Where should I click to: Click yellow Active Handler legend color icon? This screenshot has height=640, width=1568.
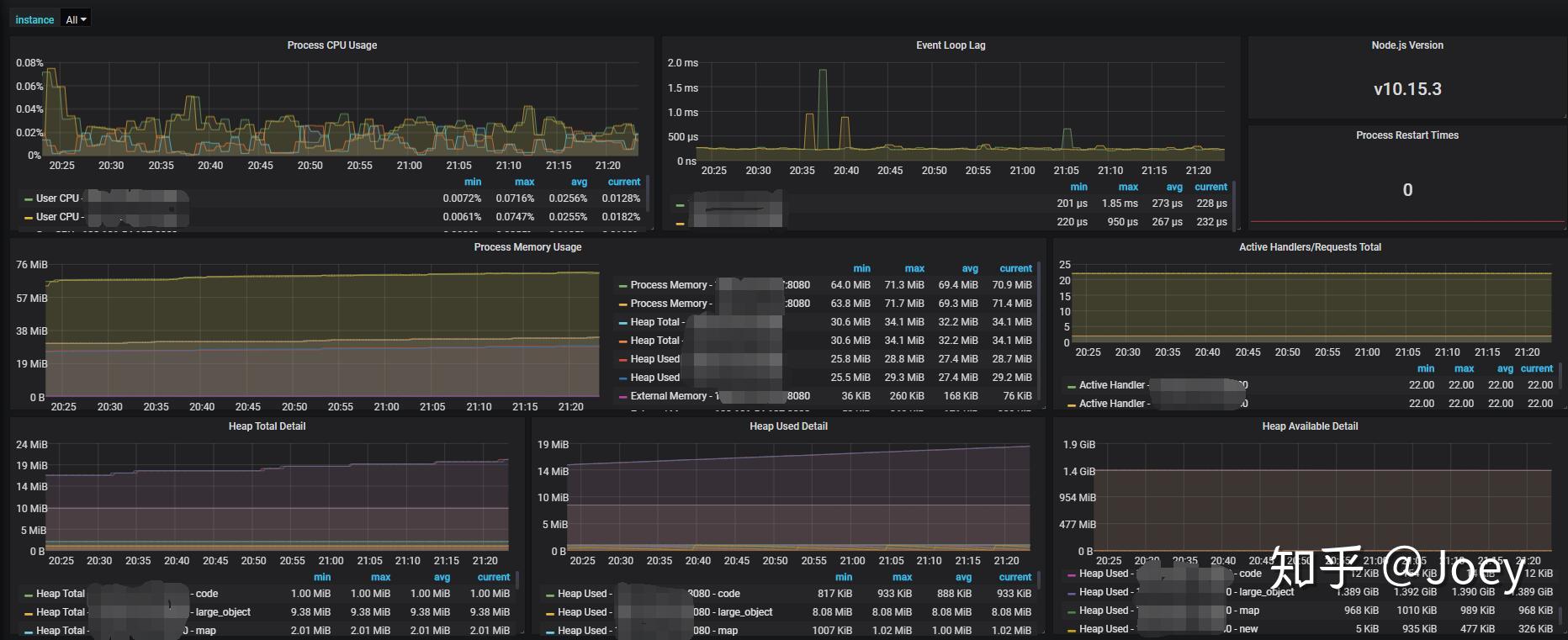pos(1072,405)
